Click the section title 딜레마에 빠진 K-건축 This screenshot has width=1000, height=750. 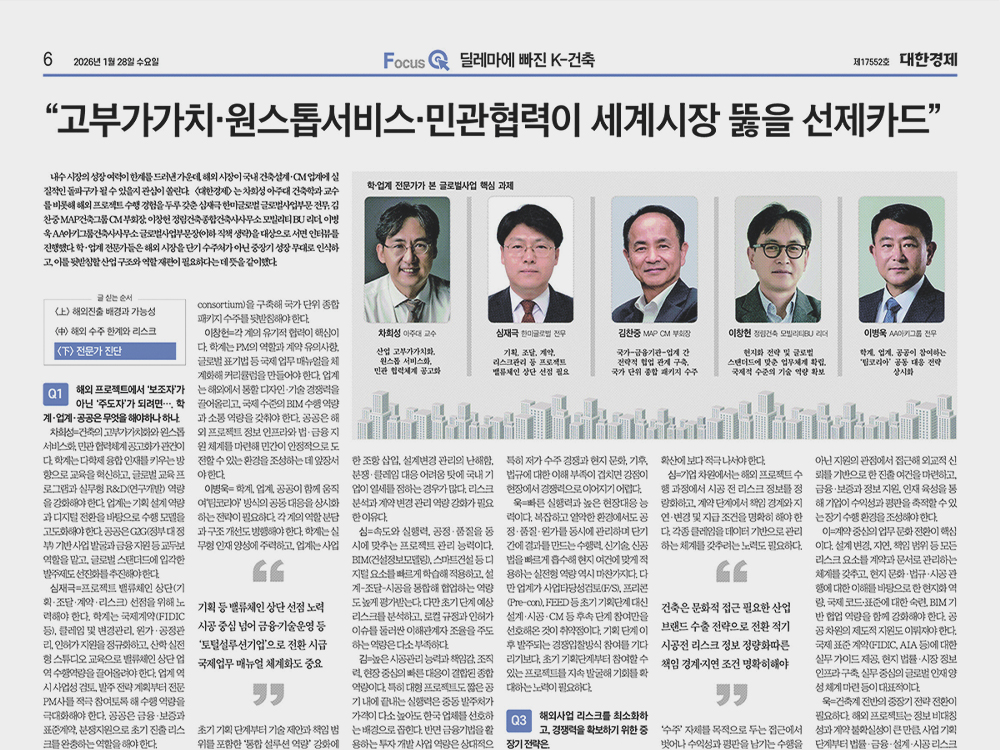527,60
